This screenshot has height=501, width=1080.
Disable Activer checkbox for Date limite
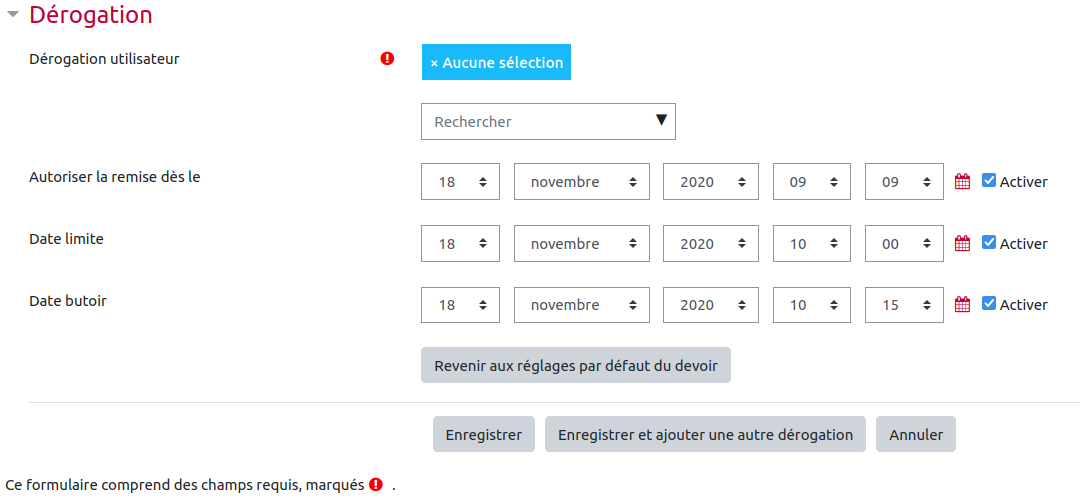[x=988, y=243]
